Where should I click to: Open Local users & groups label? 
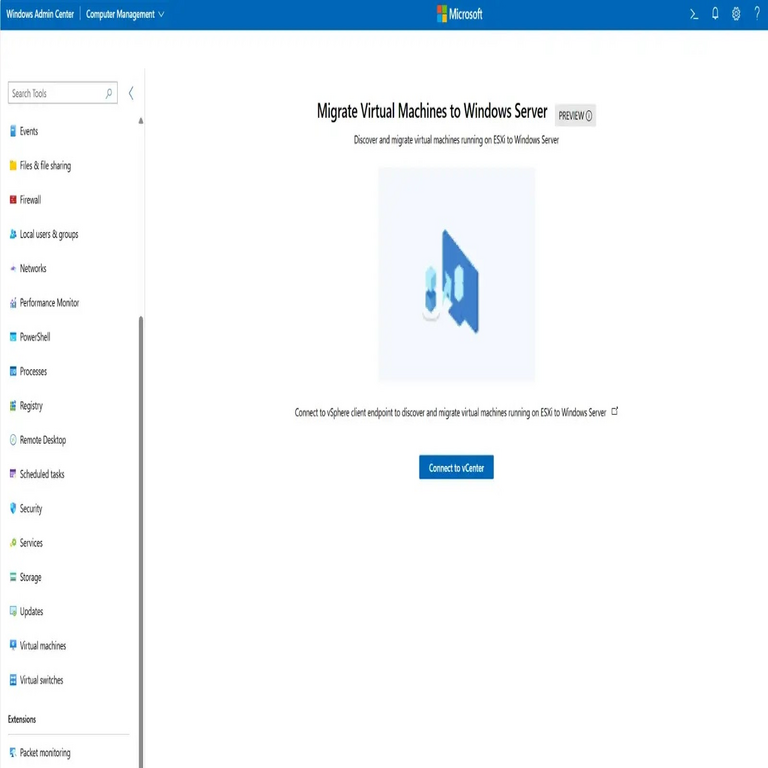click(x=49, y=234)
